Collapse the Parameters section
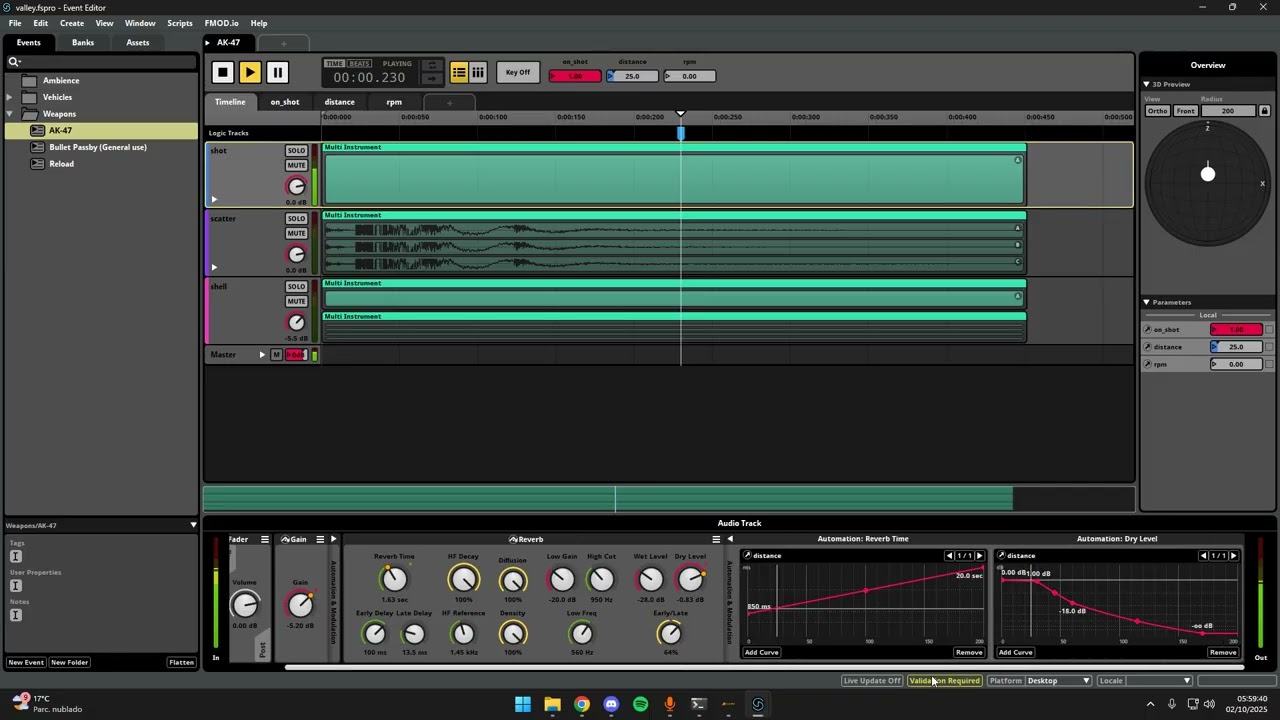The width and height of the screenshot is (1280, 720). [x=1147, y=302]
